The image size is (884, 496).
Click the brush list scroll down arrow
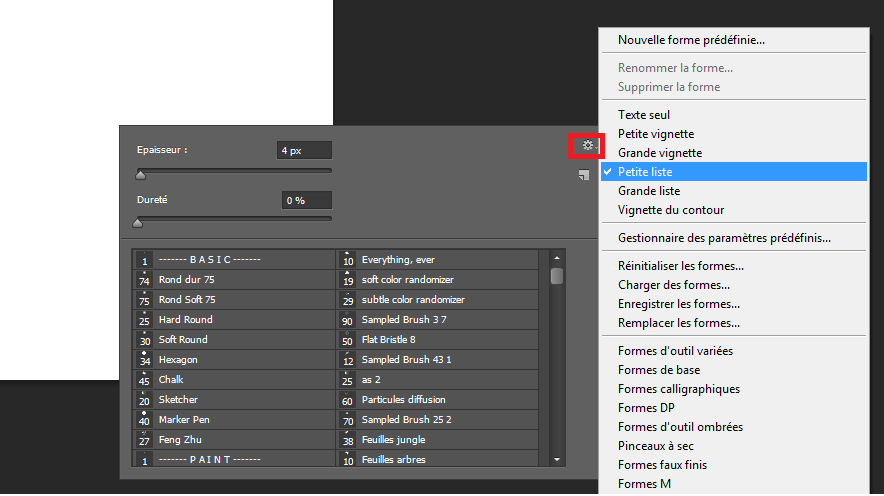[557, 459]
